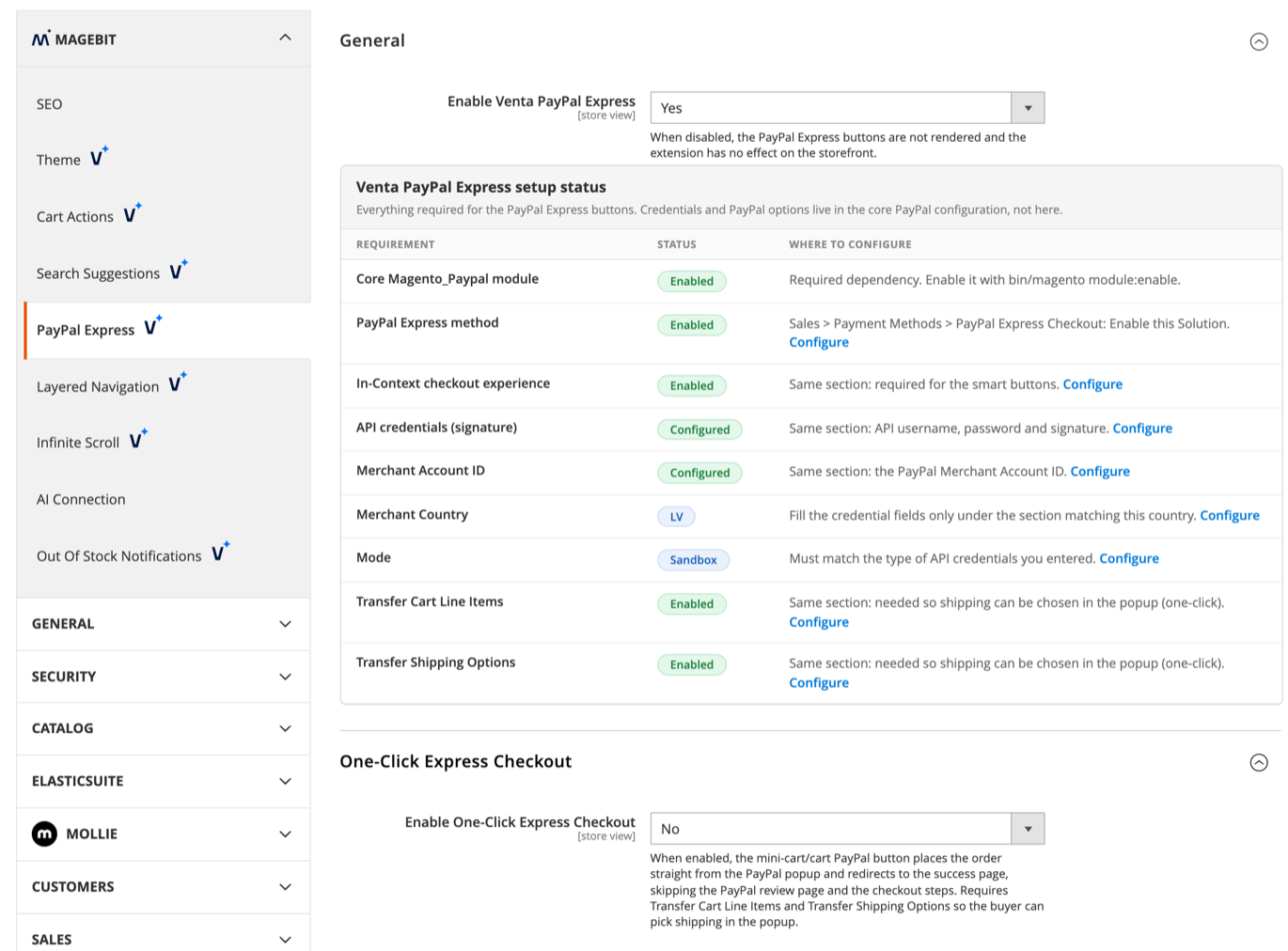1288x951 pixels.
Task: Open the Theme settings tab
Action: point(164,160)
